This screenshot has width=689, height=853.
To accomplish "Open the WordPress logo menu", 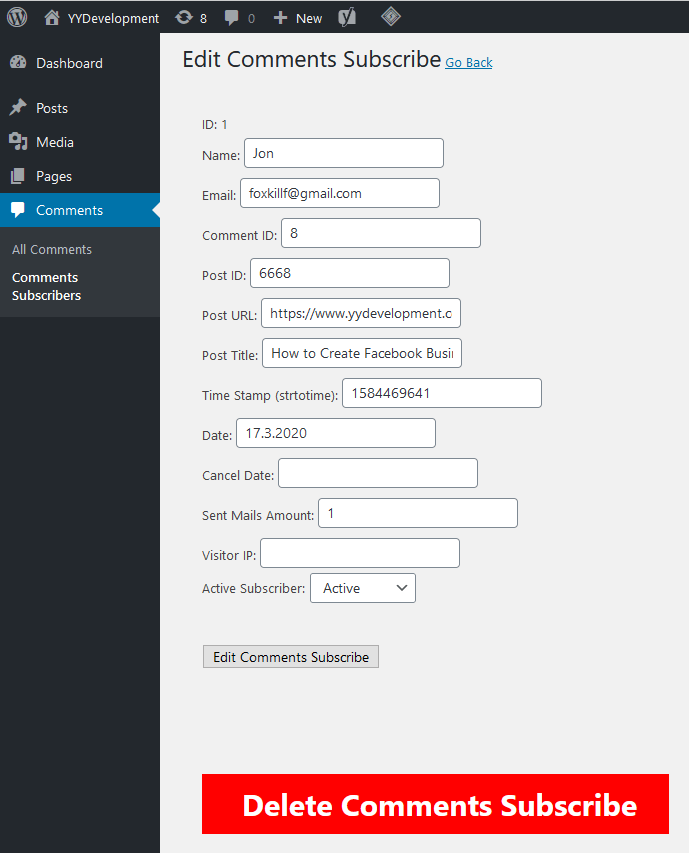I will 17,17.
